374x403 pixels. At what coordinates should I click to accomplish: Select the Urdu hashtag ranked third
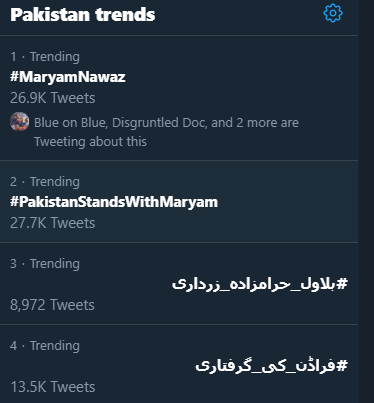260,284
